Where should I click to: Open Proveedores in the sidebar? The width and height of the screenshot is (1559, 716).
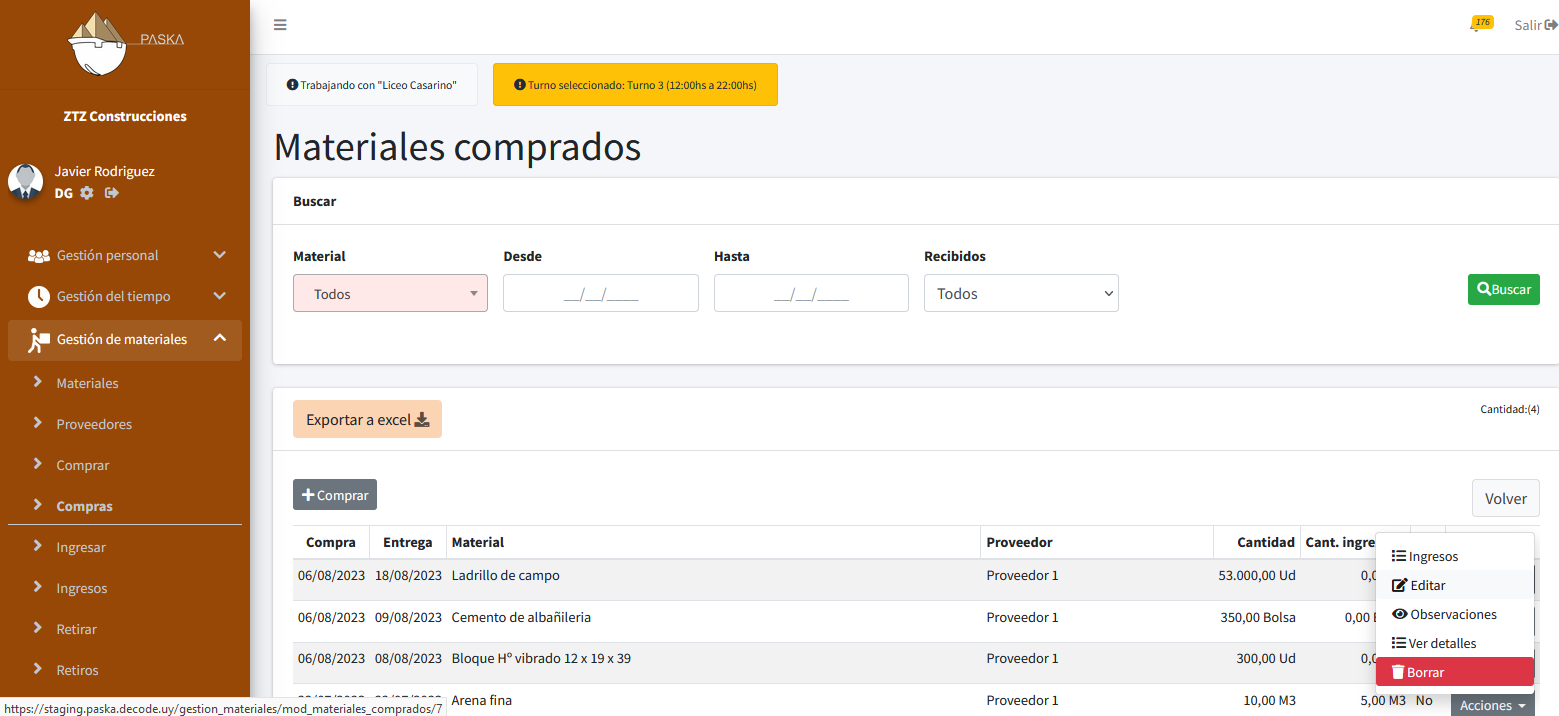point(94,424)
